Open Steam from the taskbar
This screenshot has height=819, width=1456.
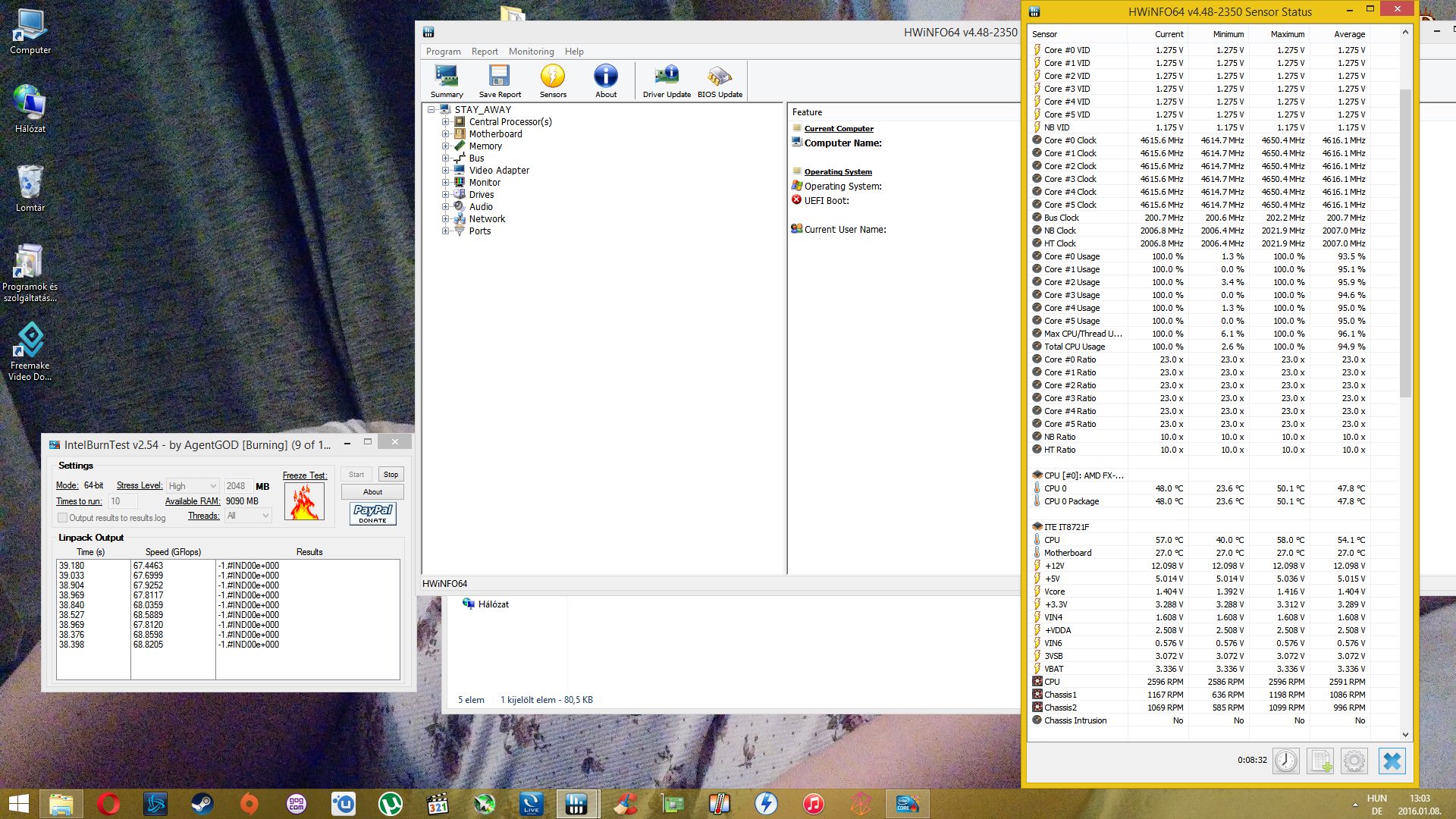pos(202,804)
